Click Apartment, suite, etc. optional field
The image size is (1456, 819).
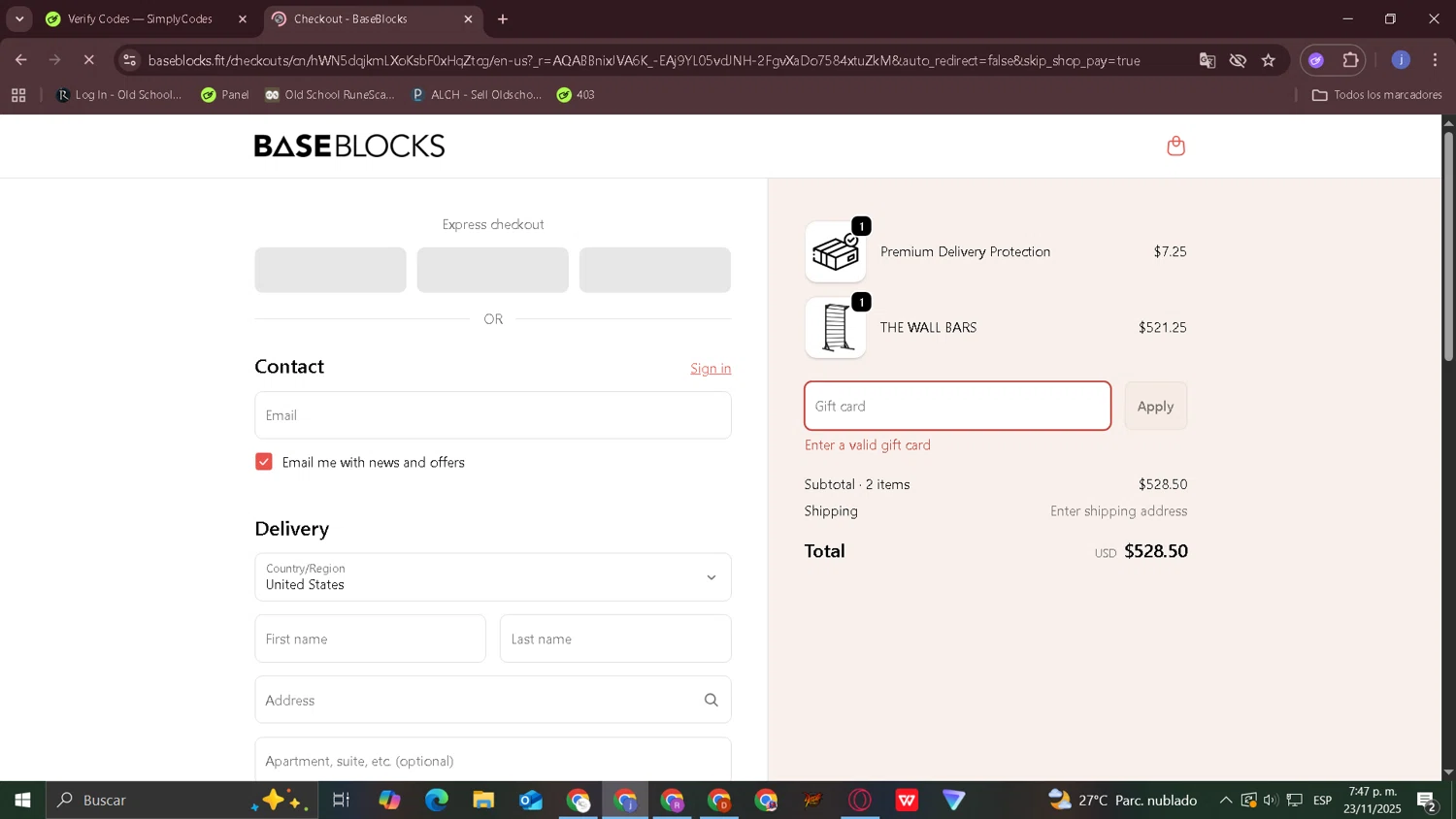[x=493, y=760]
